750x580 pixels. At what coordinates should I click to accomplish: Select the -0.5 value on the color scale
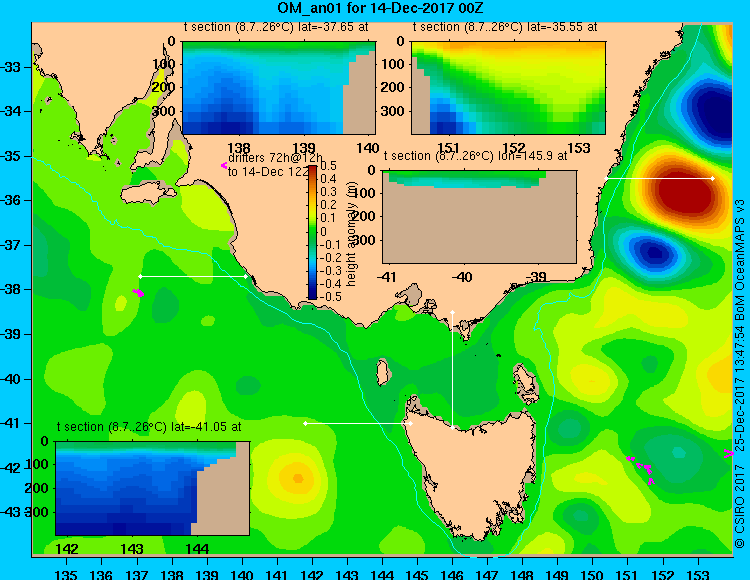tap(330, 296)
